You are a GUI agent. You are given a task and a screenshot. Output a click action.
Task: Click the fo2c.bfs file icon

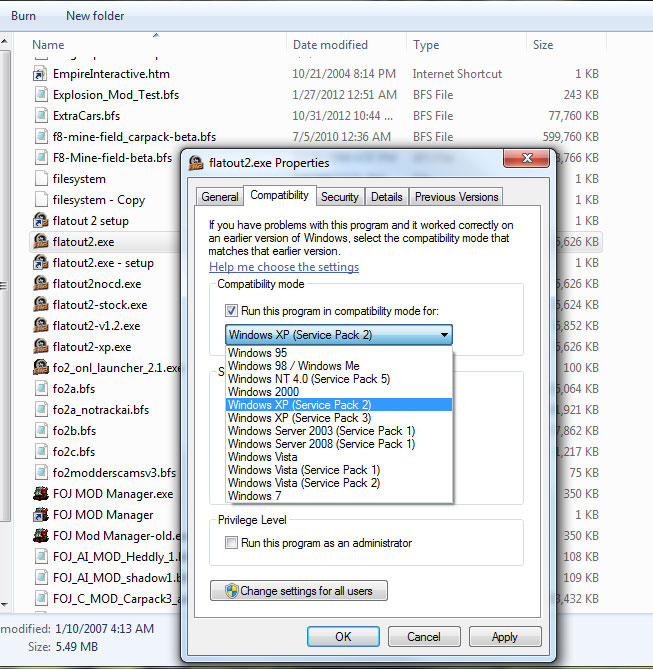tap(41, 451)
